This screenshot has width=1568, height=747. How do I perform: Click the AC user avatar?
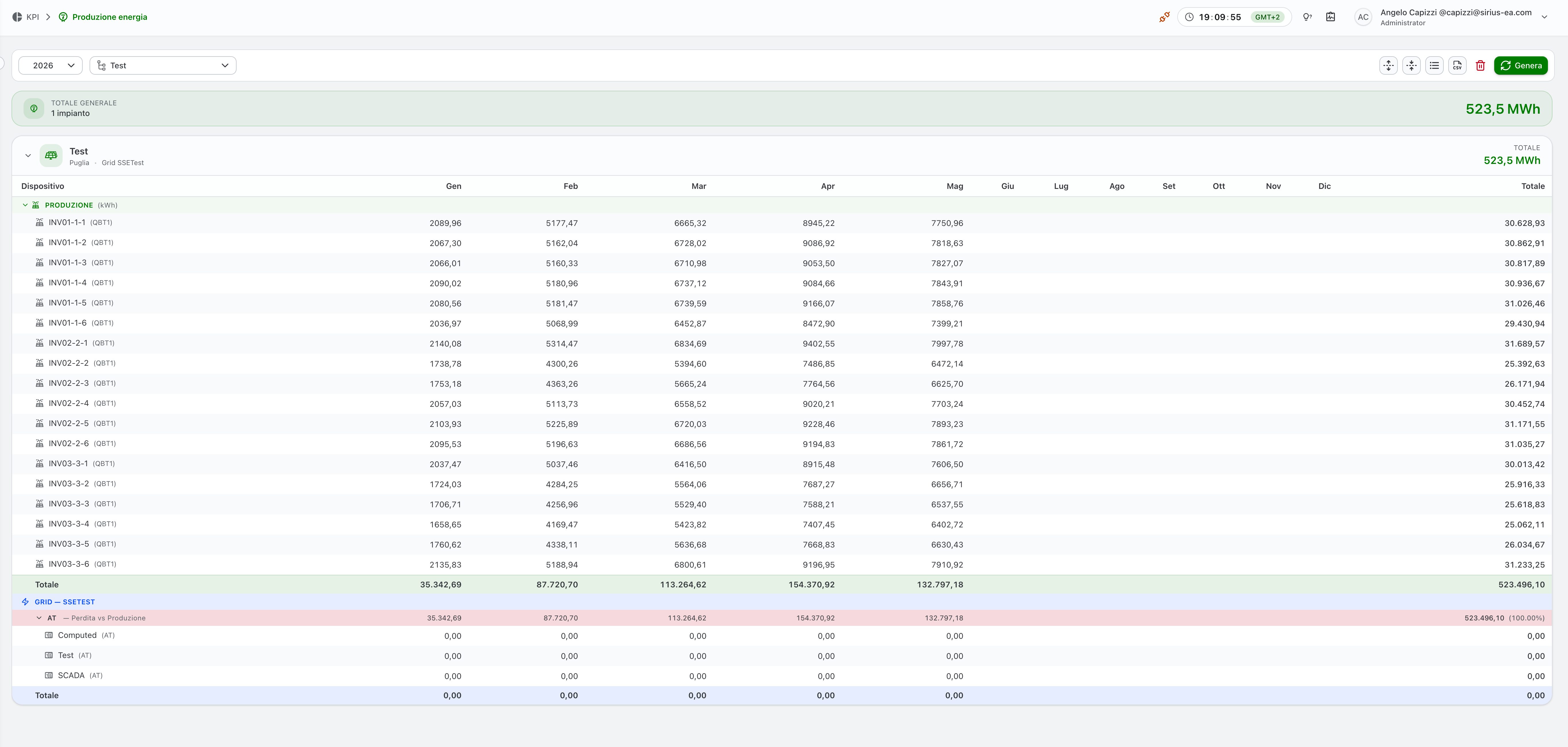(1363, 17)
